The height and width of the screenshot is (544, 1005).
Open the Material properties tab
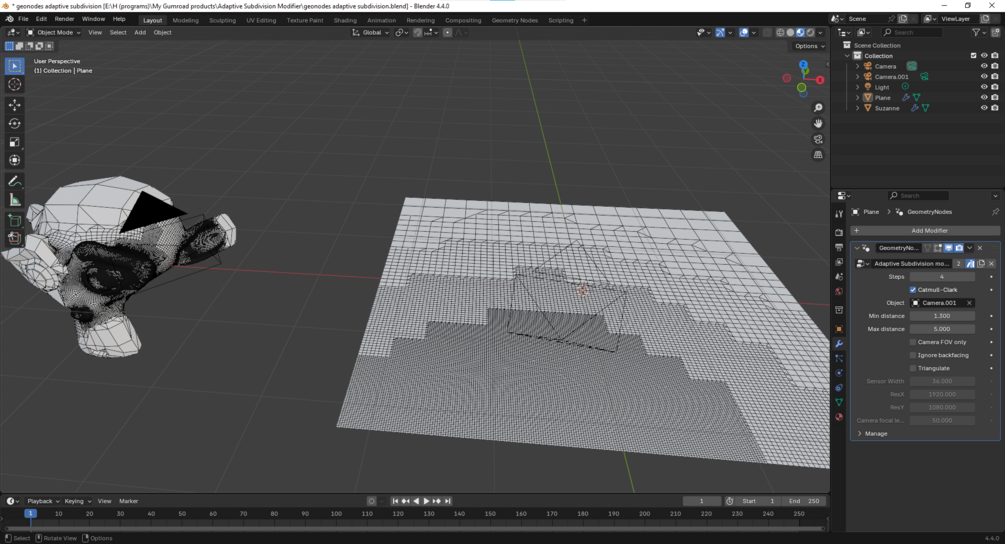(839, 417)
